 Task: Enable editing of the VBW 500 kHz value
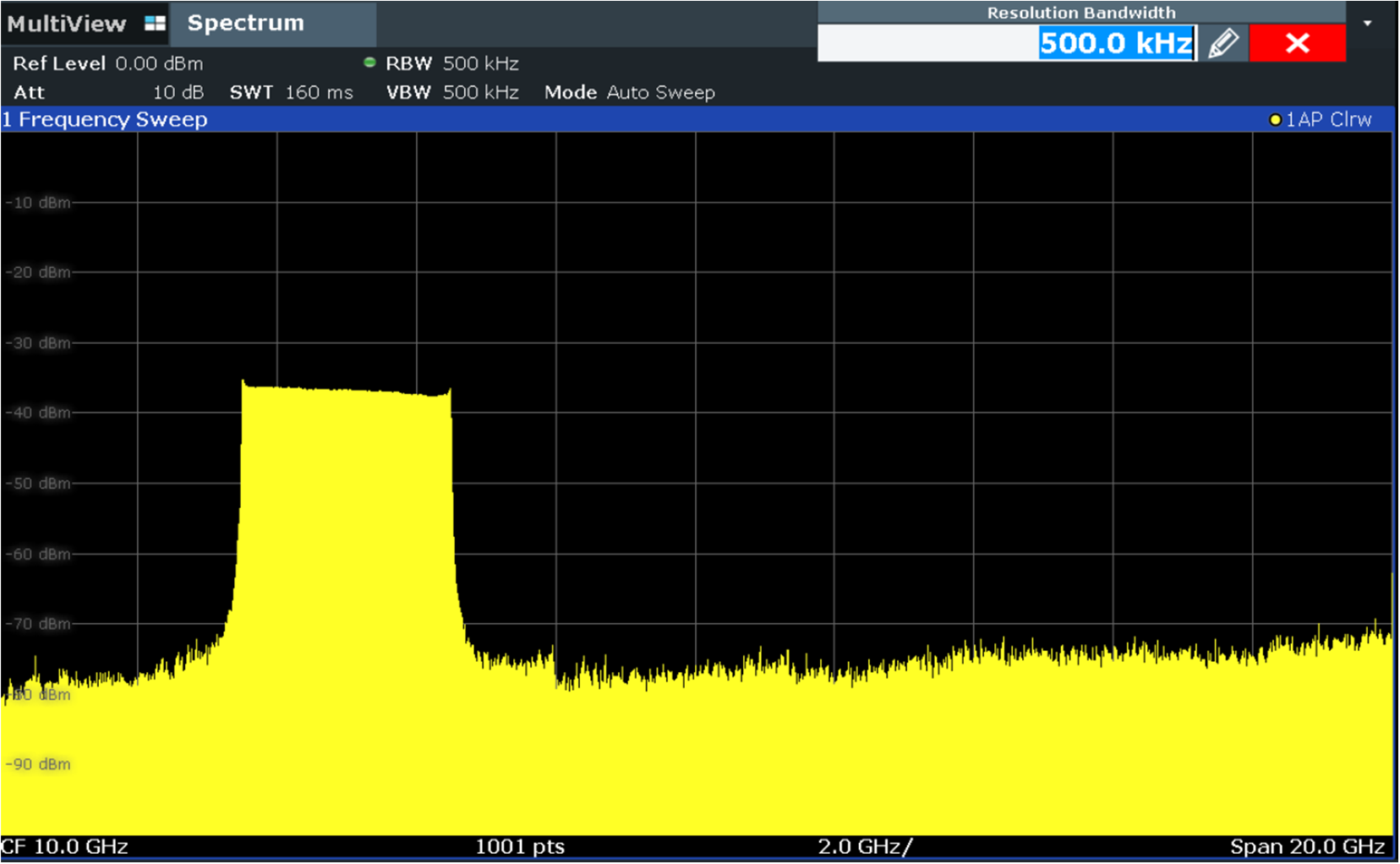click(x=479, y=92)
